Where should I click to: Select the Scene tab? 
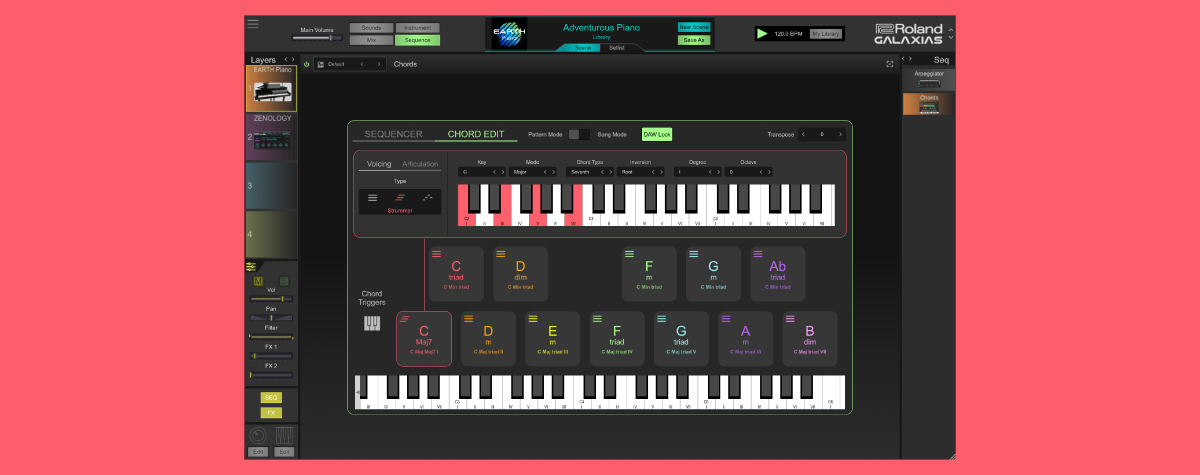coord(582,47)
